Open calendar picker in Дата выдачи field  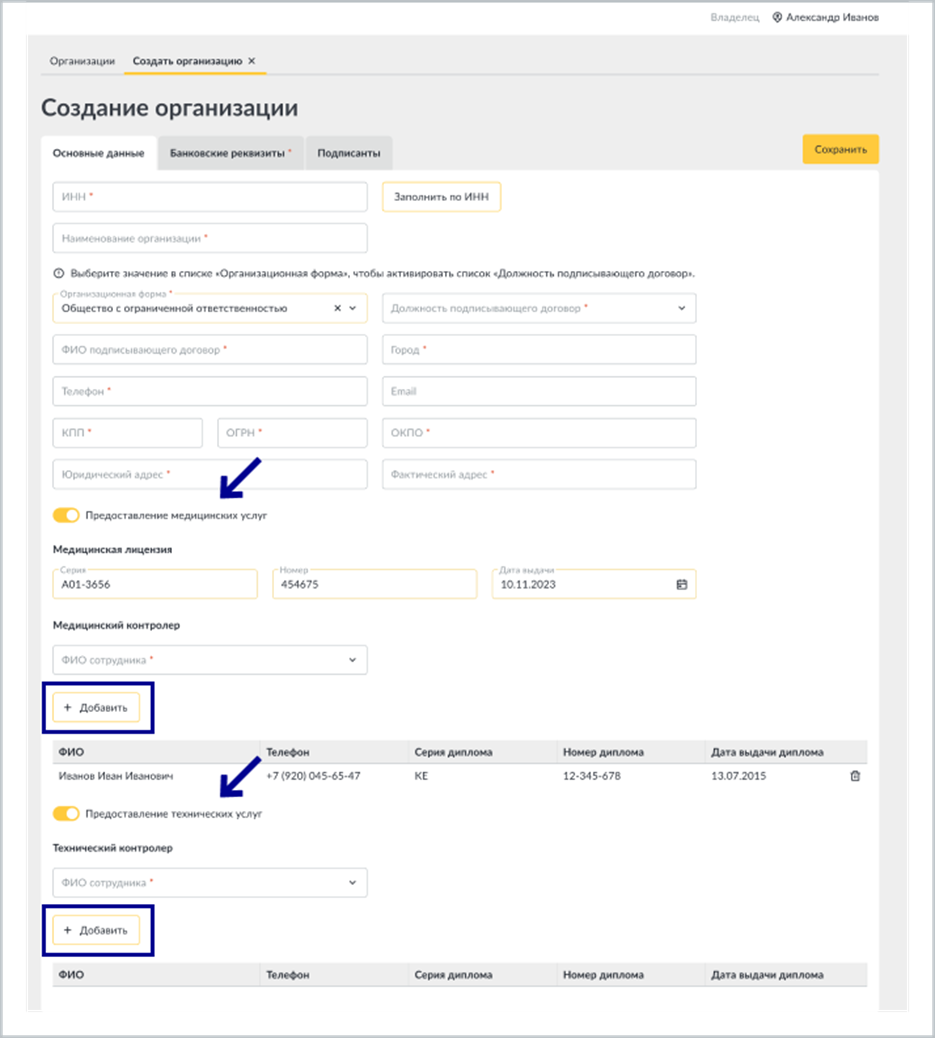[681, 585]
